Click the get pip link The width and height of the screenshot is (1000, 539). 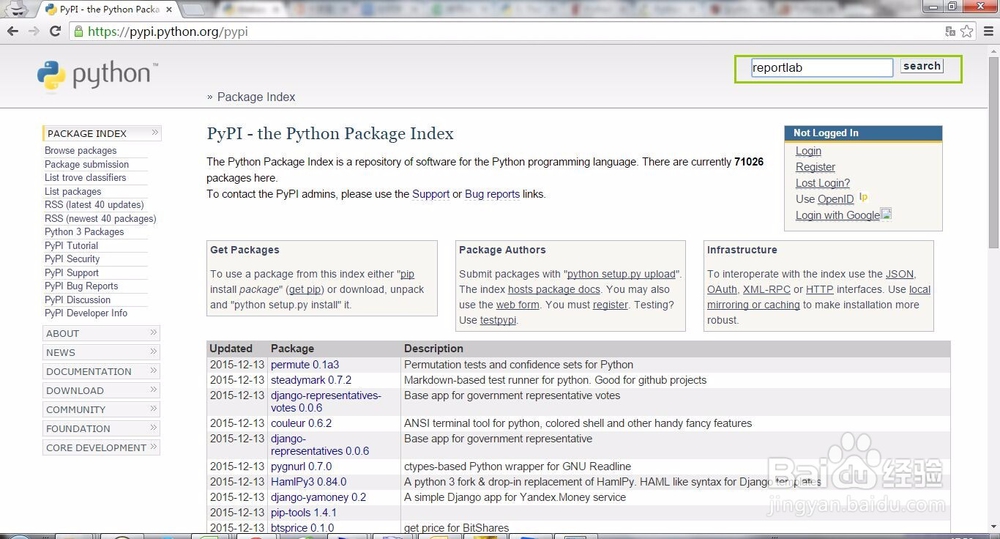(305, 290)
